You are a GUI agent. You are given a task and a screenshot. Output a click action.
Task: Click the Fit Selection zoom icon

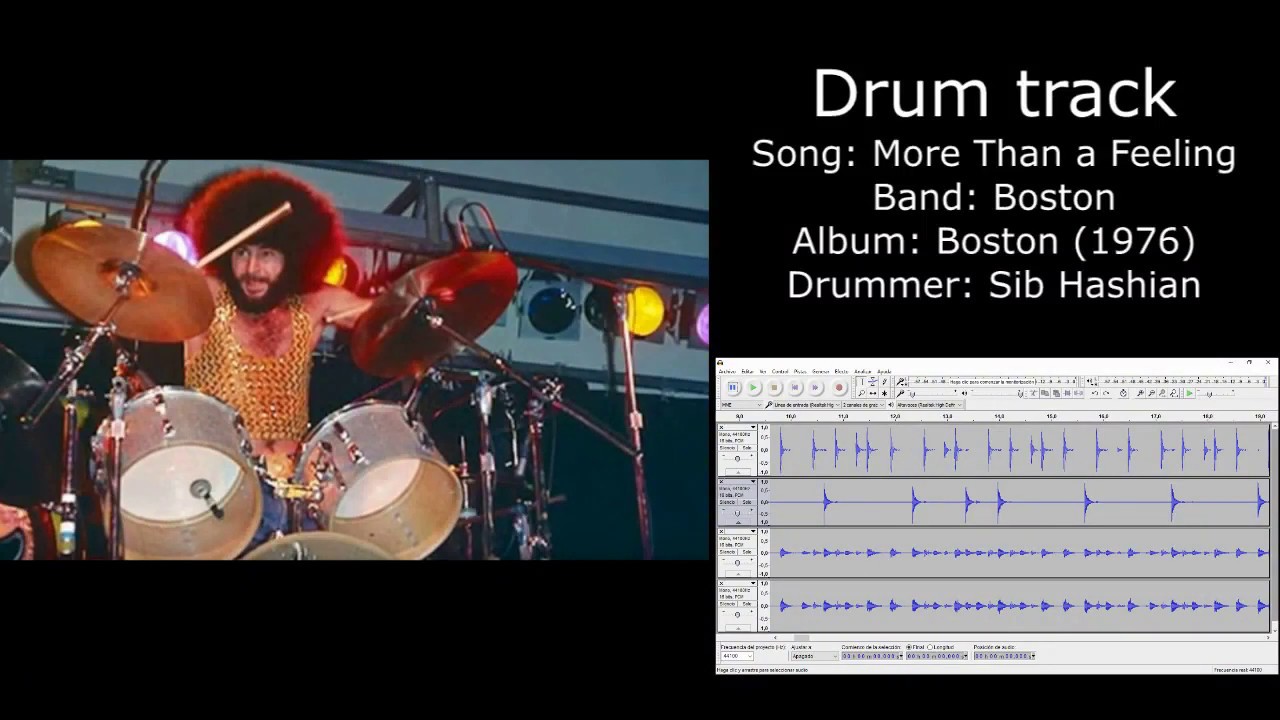click(1163, 393)
